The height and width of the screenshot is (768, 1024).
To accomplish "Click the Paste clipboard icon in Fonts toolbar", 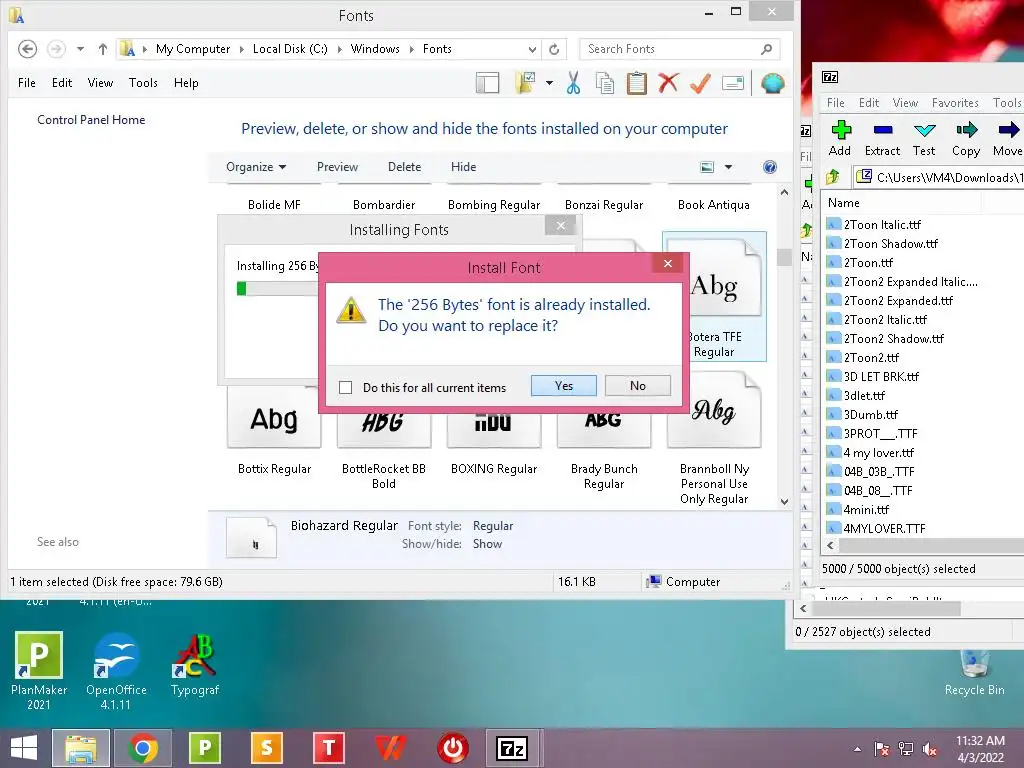I will click(637, 83).
